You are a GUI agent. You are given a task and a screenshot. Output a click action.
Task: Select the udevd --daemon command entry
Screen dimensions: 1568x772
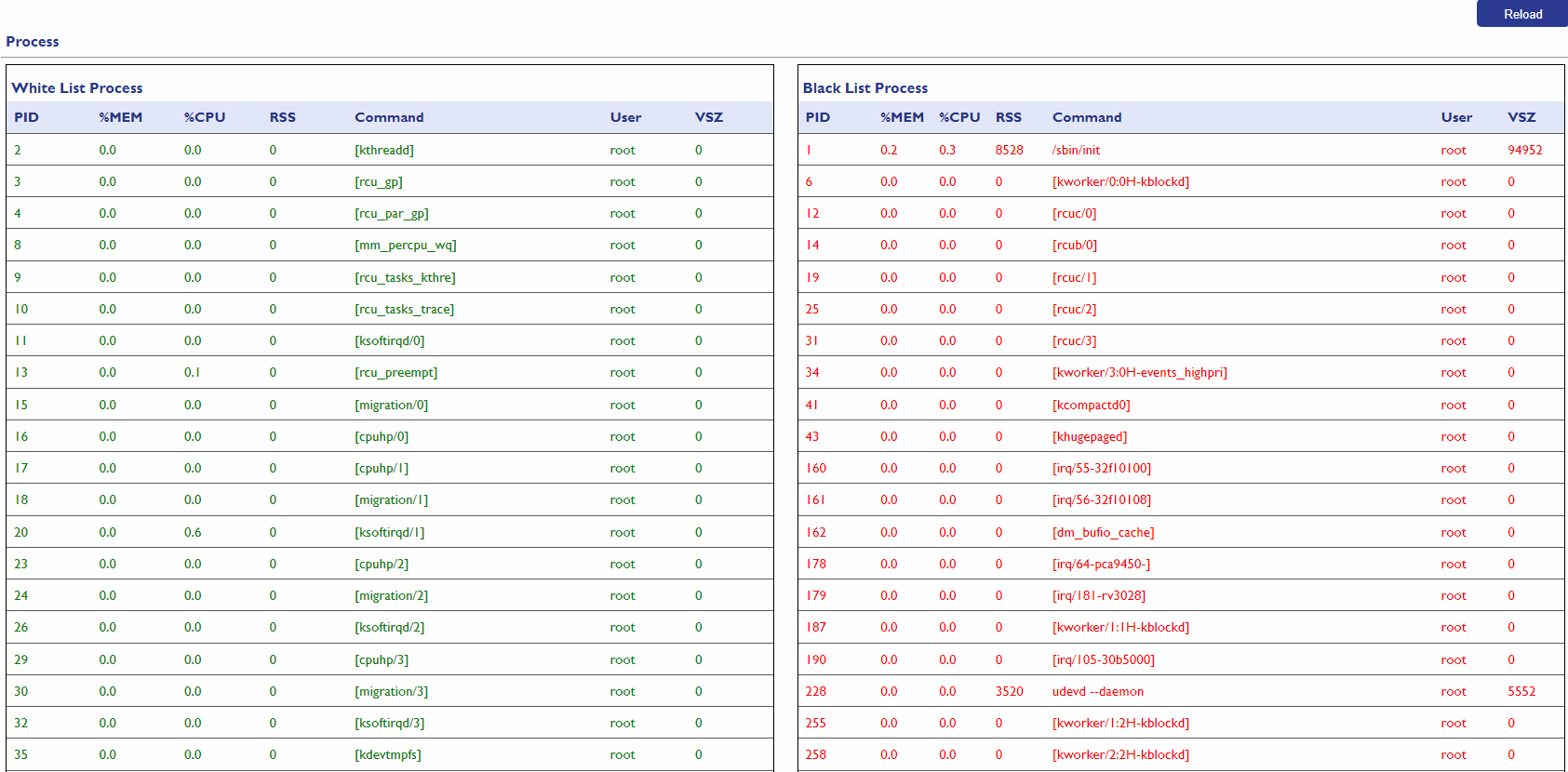1098,692
